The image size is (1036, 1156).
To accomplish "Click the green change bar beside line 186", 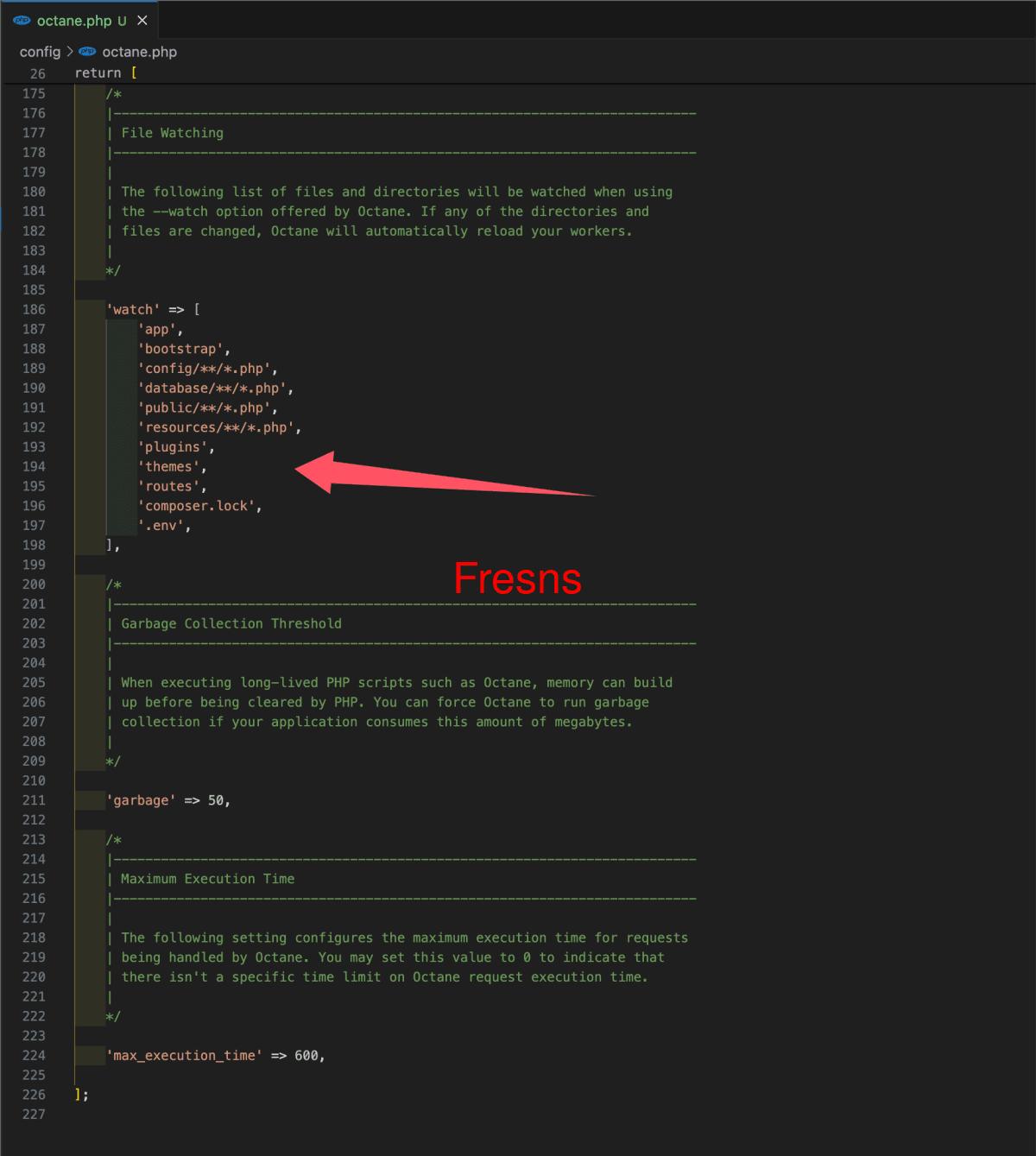I will tap(89, 309).
